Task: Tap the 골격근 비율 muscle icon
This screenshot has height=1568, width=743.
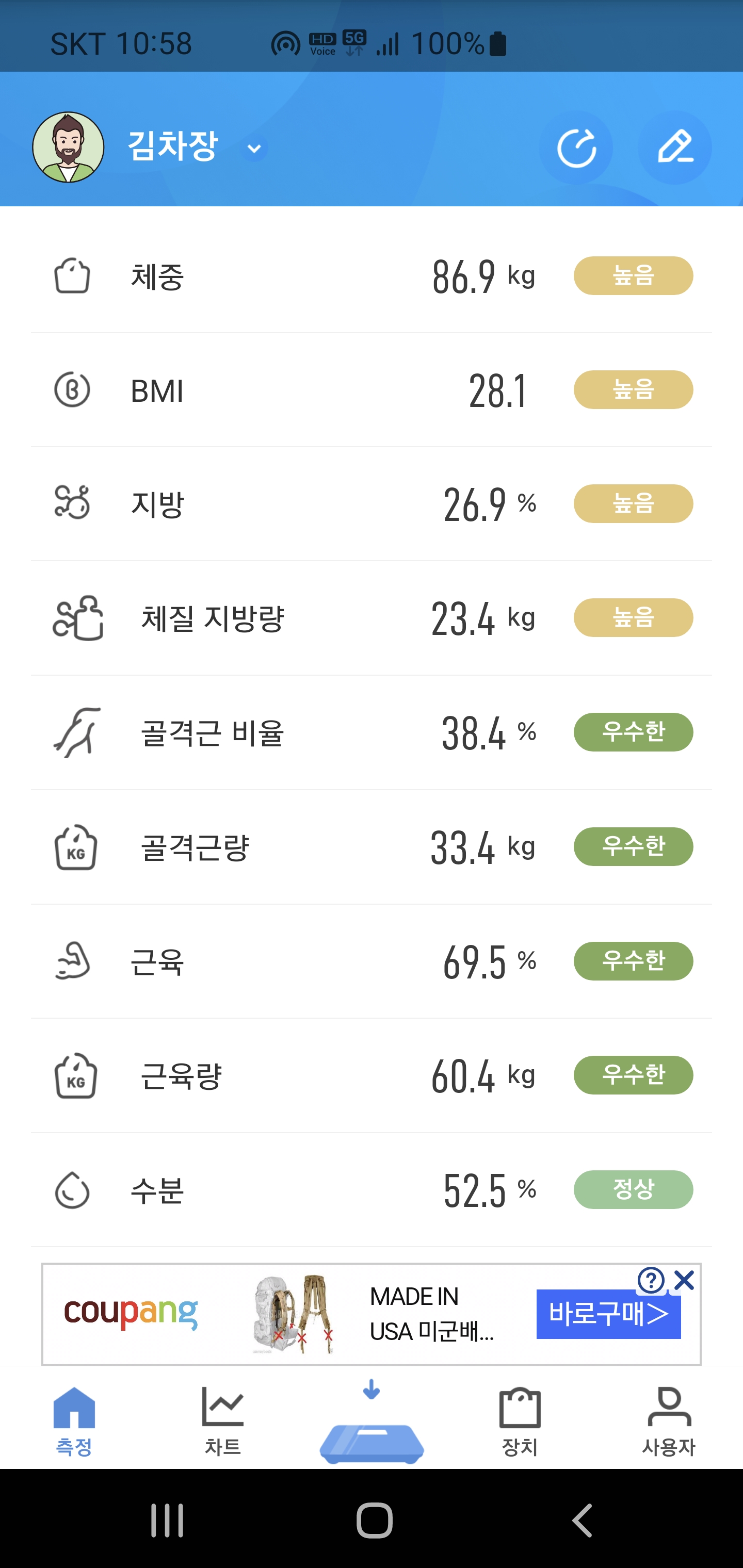Action: pyautogui.click(x=77, y=732)
